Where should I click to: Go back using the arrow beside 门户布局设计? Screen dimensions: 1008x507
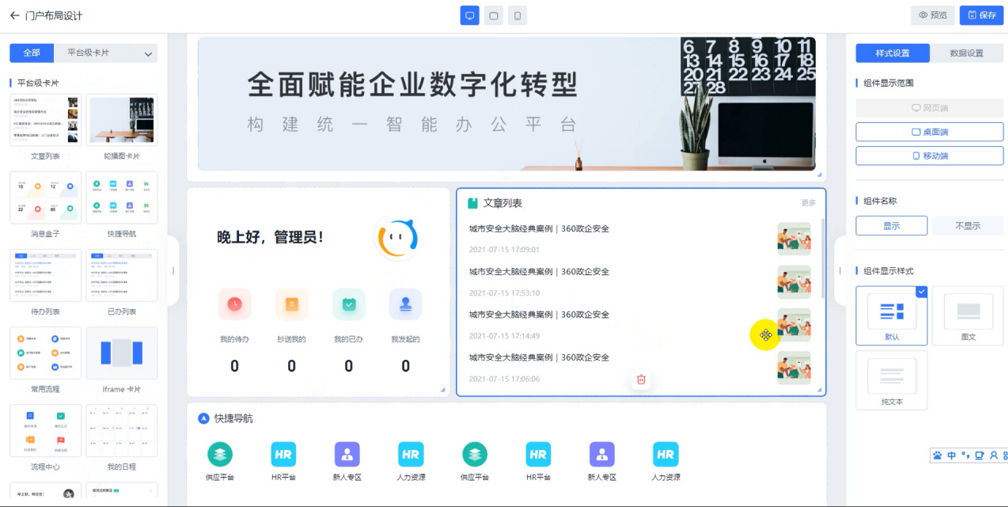[14, 15]
